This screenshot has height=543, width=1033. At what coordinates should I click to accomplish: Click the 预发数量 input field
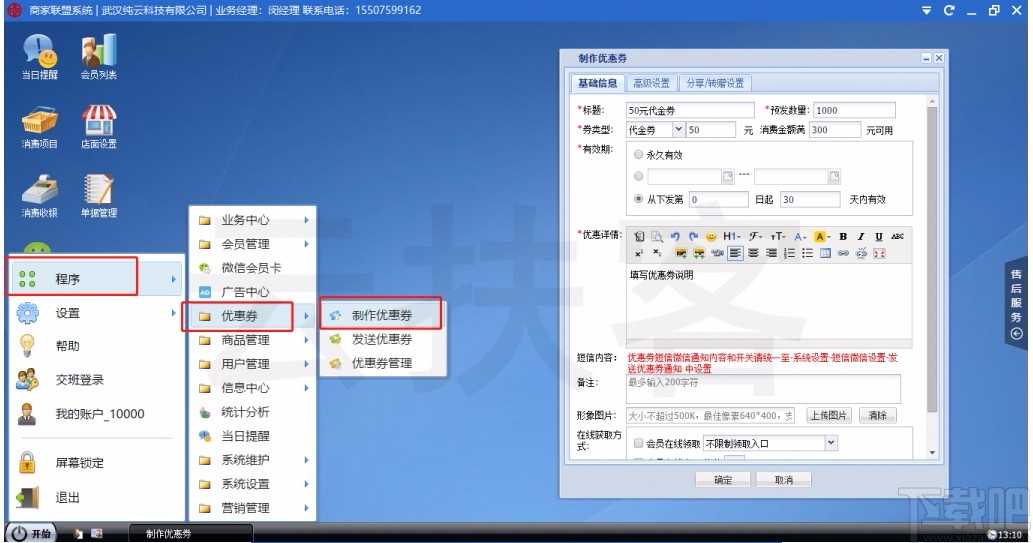pos(854,110)
